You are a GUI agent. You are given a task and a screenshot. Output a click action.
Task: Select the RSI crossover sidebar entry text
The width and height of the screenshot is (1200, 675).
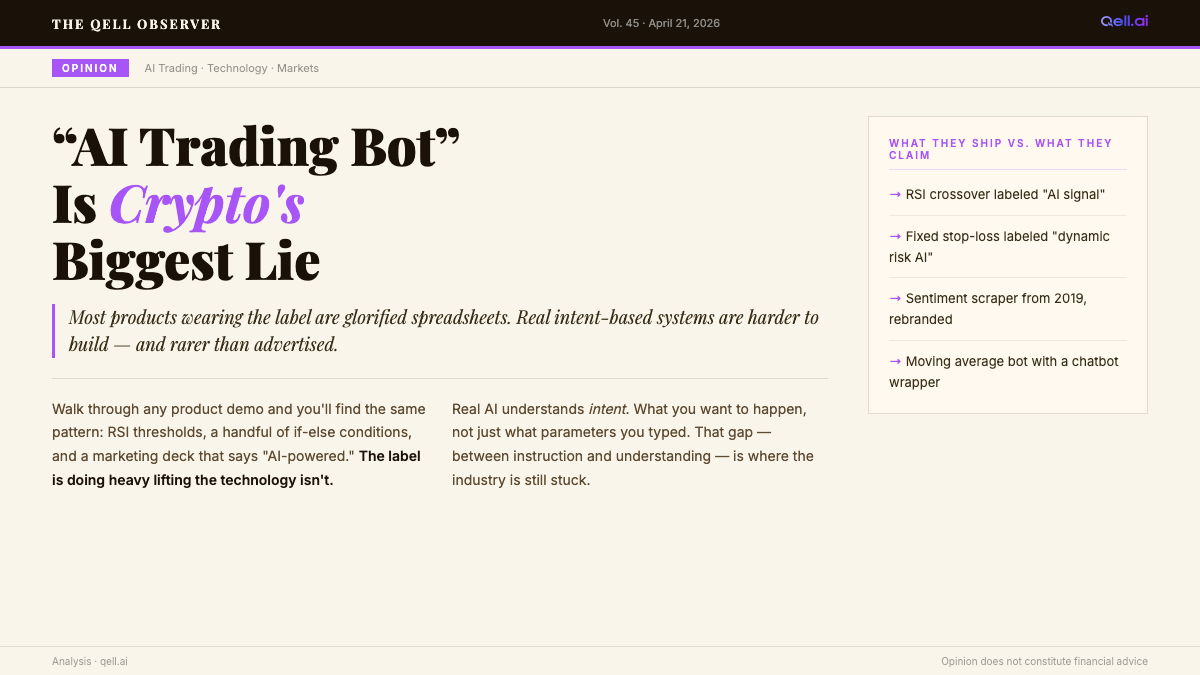[x=1005, y=194]
